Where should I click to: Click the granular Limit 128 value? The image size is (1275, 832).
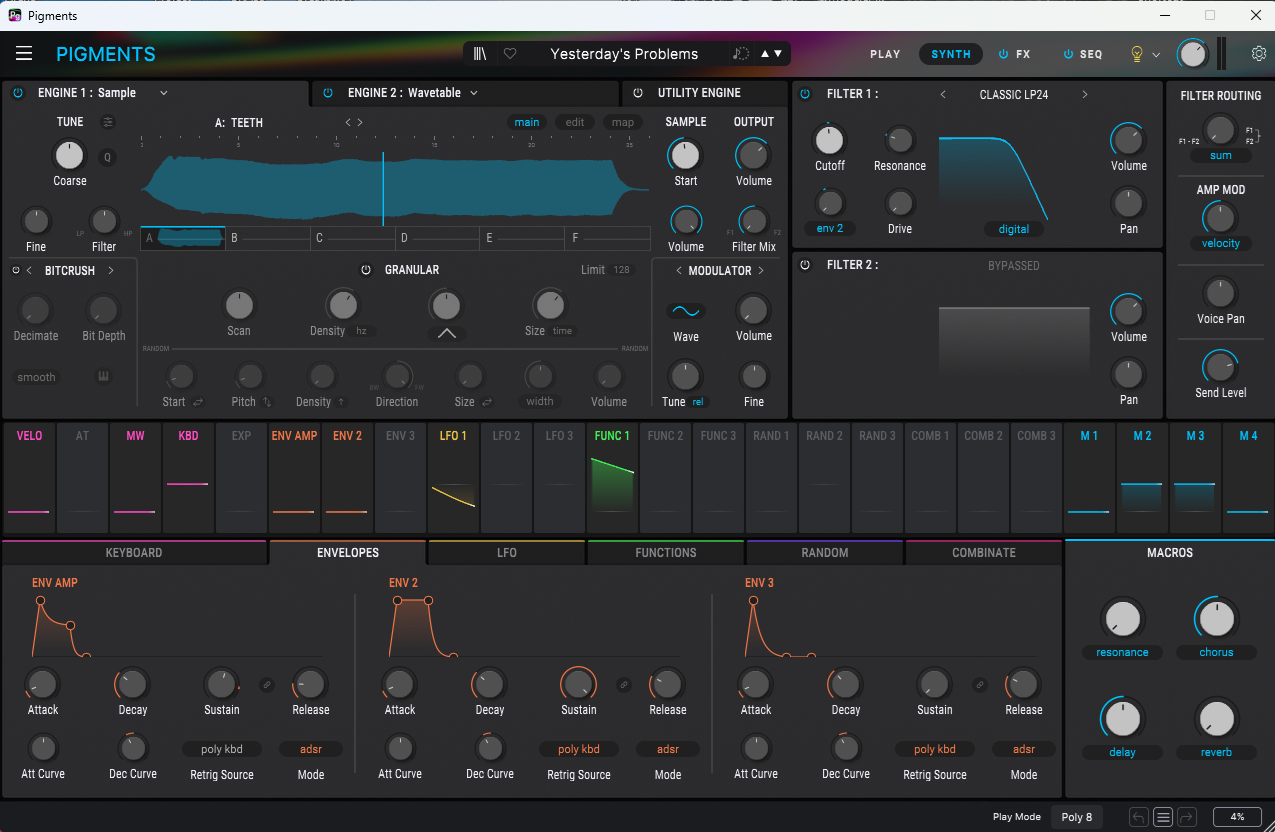pyautogui.click(x=622, y=270)
